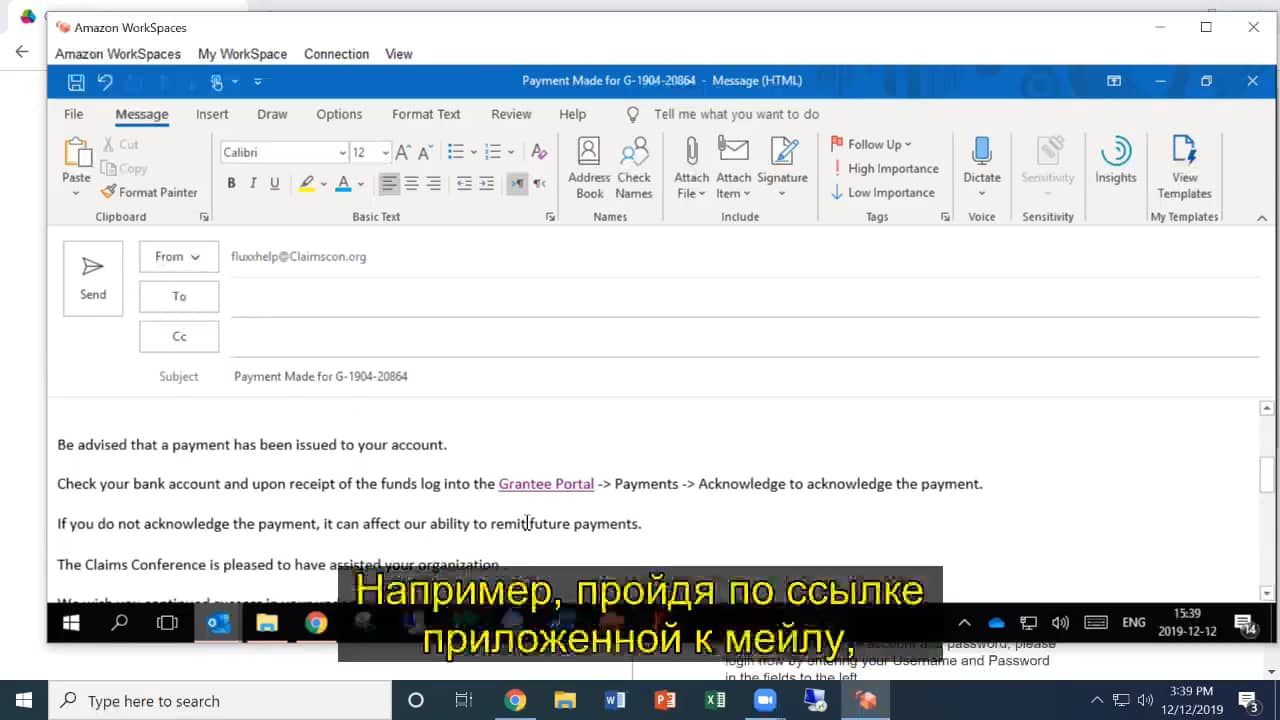Insert a bulleted list
1280x720 pixels.
pyautogui.click(x=456, y=152)
